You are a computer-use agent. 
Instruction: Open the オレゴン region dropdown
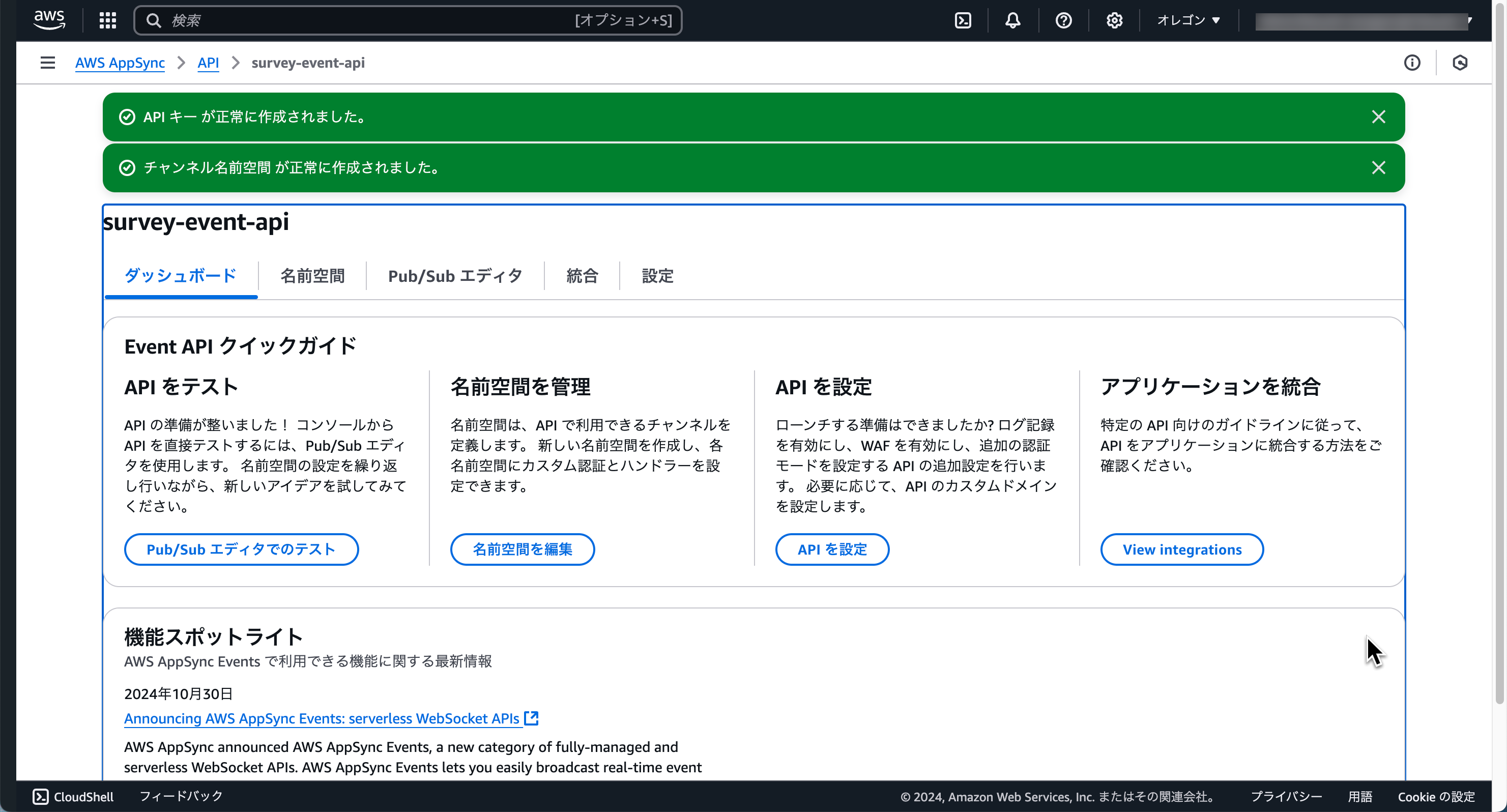1187,20
